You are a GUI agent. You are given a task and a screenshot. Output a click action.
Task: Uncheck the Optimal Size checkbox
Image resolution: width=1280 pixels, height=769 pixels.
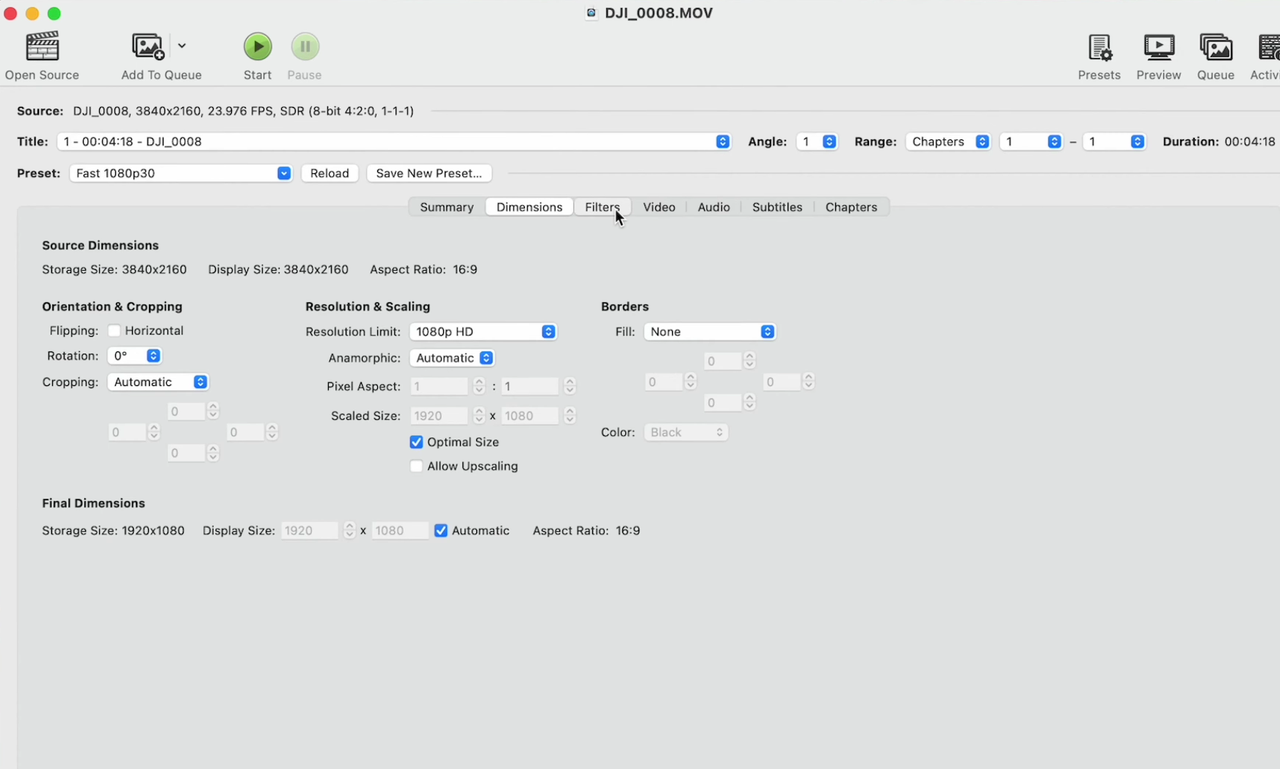point(416,442)
